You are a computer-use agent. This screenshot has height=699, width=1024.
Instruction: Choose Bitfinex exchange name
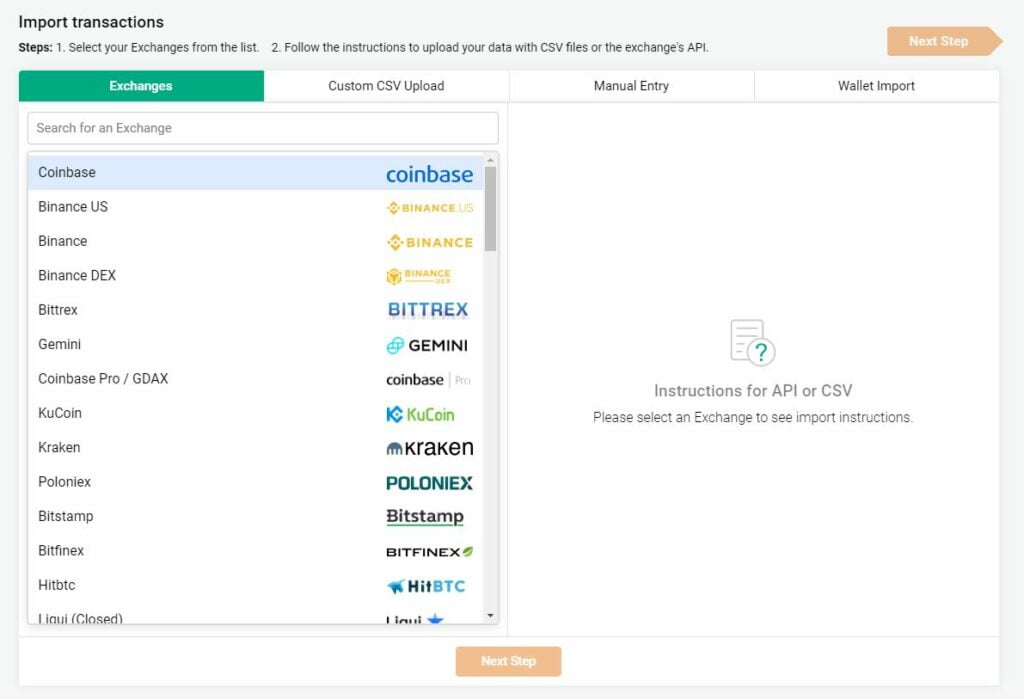[61, 551]
